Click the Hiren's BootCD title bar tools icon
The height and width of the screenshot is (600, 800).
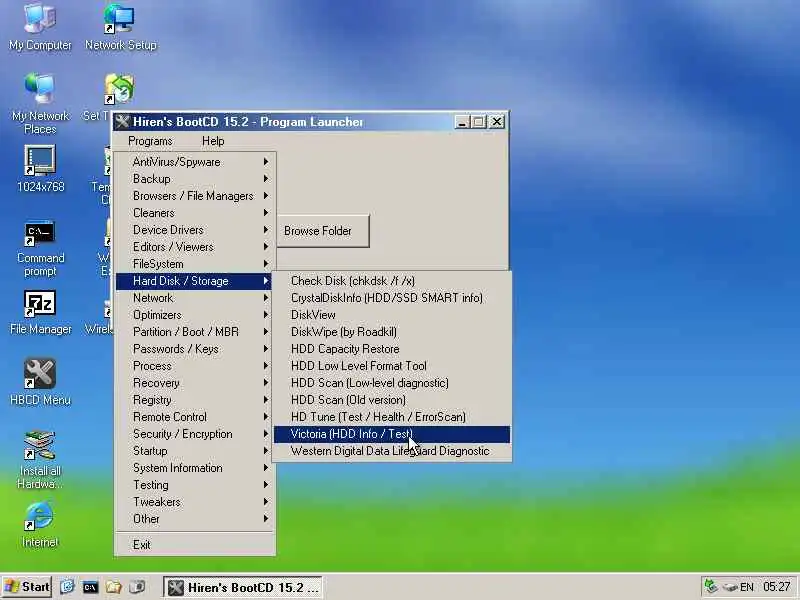pos(122,122)
